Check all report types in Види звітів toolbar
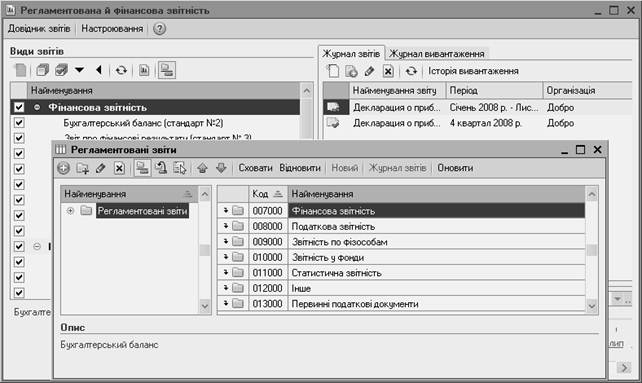The height and width of the screenshot is (383, 642). click(61, 70)
